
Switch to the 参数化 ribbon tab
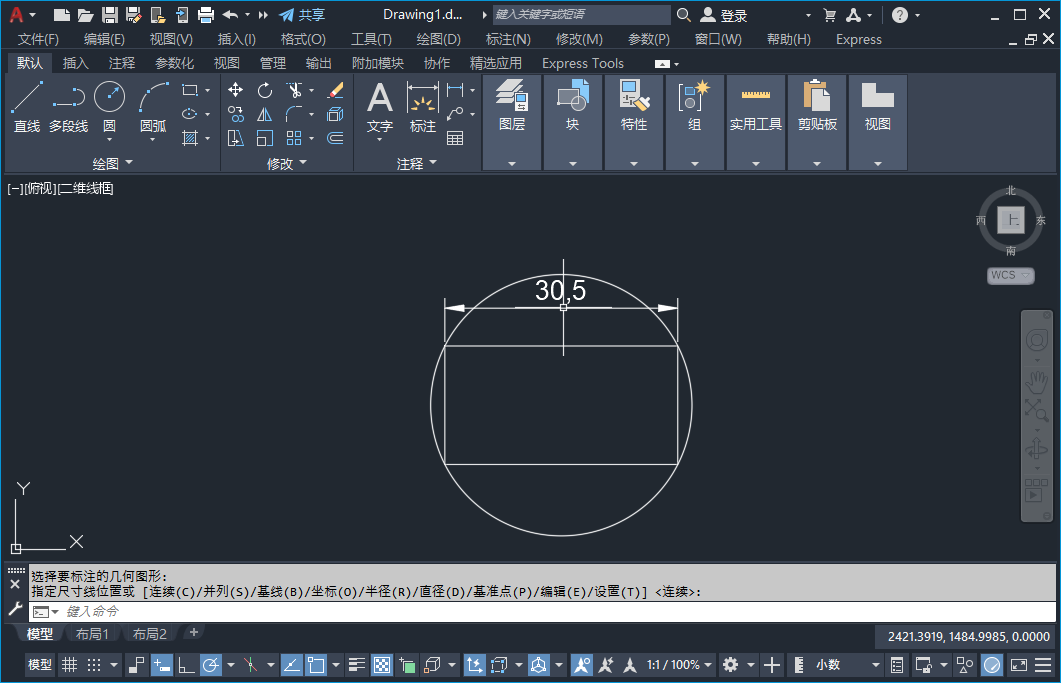click(x=174, y=63)
